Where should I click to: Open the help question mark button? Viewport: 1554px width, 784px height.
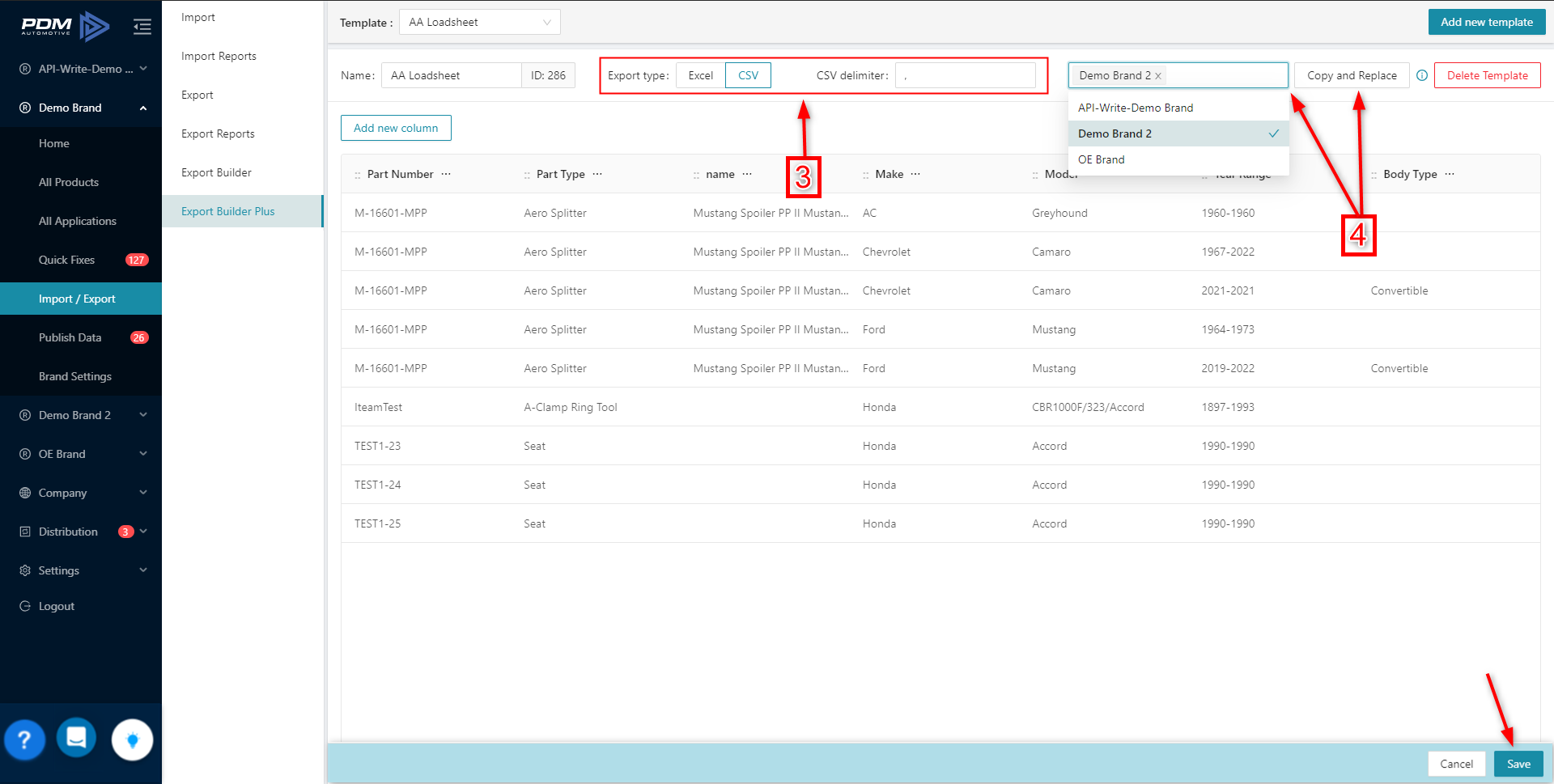[x=24, y=740]
